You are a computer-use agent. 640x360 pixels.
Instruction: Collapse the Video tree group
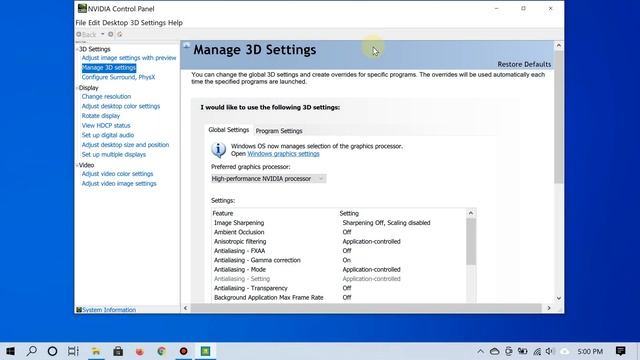77,165
